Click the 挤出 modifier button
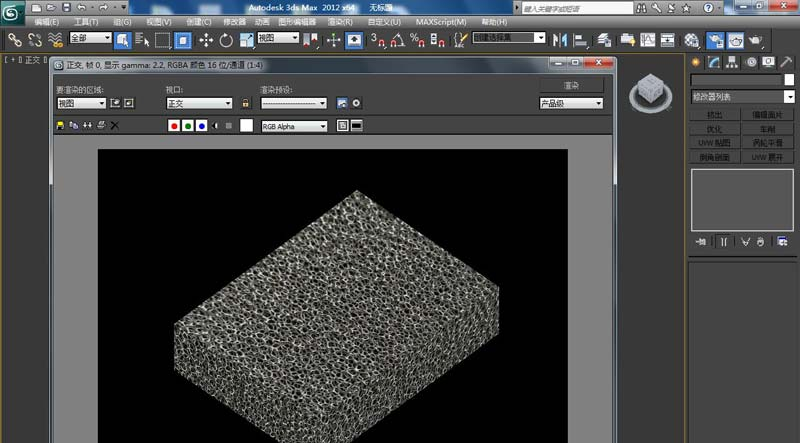This screenshot has width=800, height=443. (714, 114)
